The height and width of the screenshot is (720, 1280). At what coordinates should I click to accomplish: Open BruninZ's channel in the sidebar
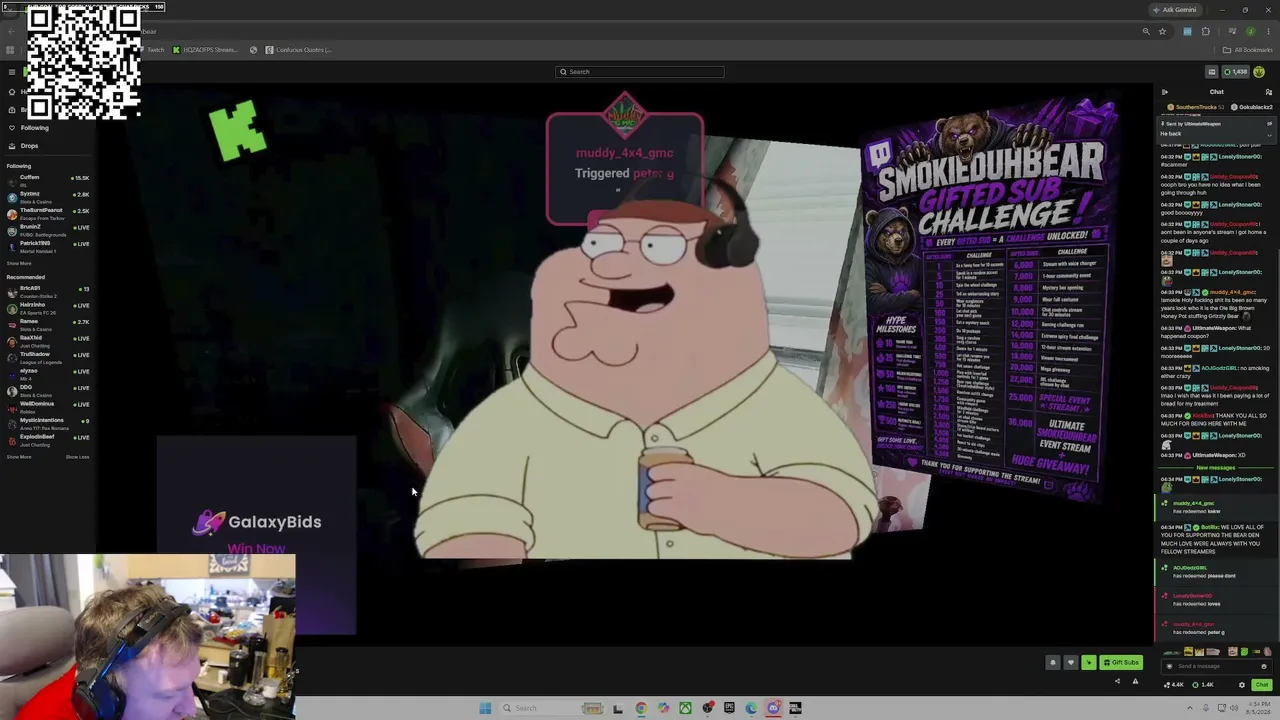pyautogui.click(x=47, y=229)
